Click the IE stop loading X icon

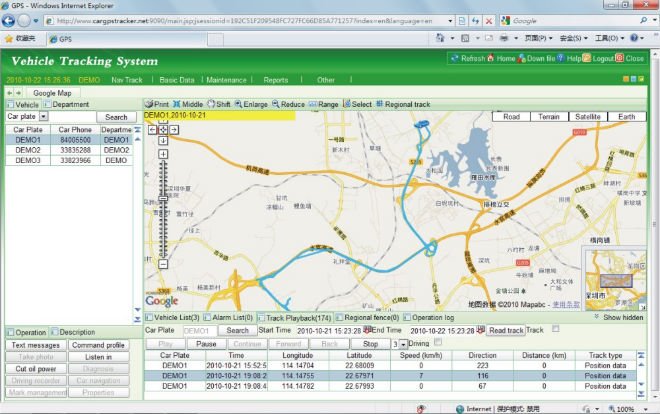(x=489, y=21)
